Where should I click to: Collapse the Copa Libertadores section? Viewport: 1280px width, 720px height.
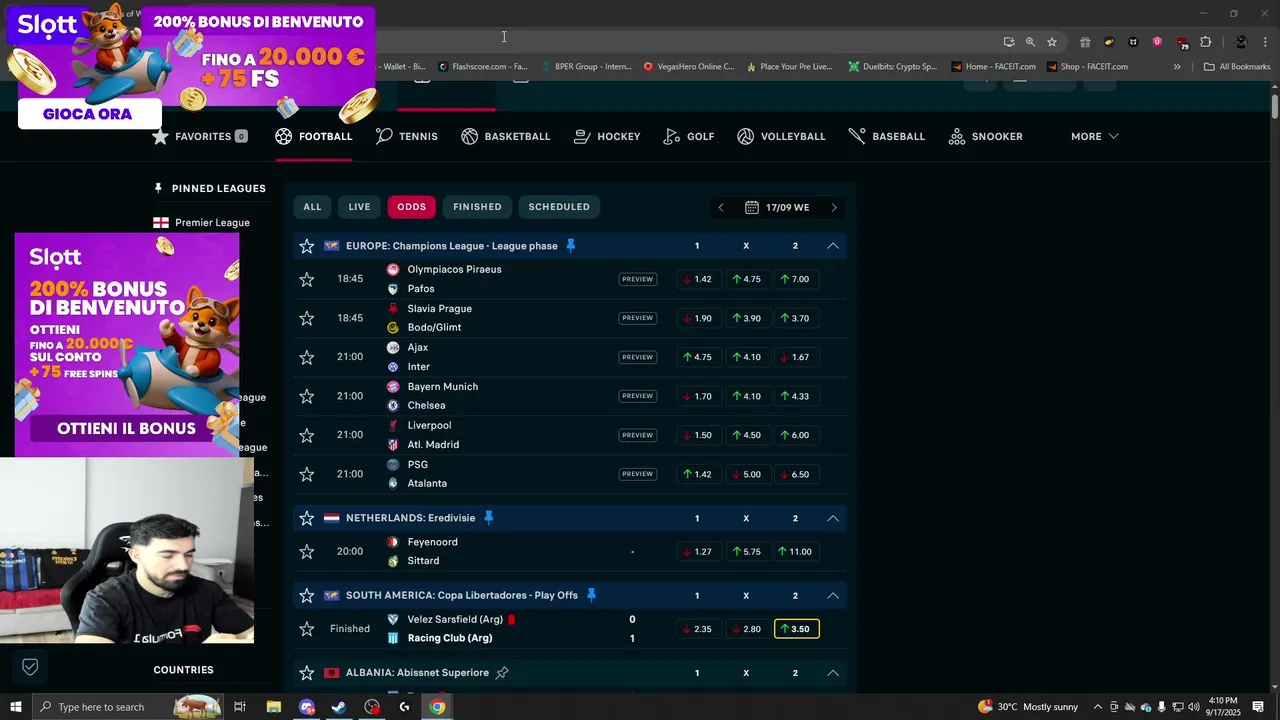tap(832, 595)
